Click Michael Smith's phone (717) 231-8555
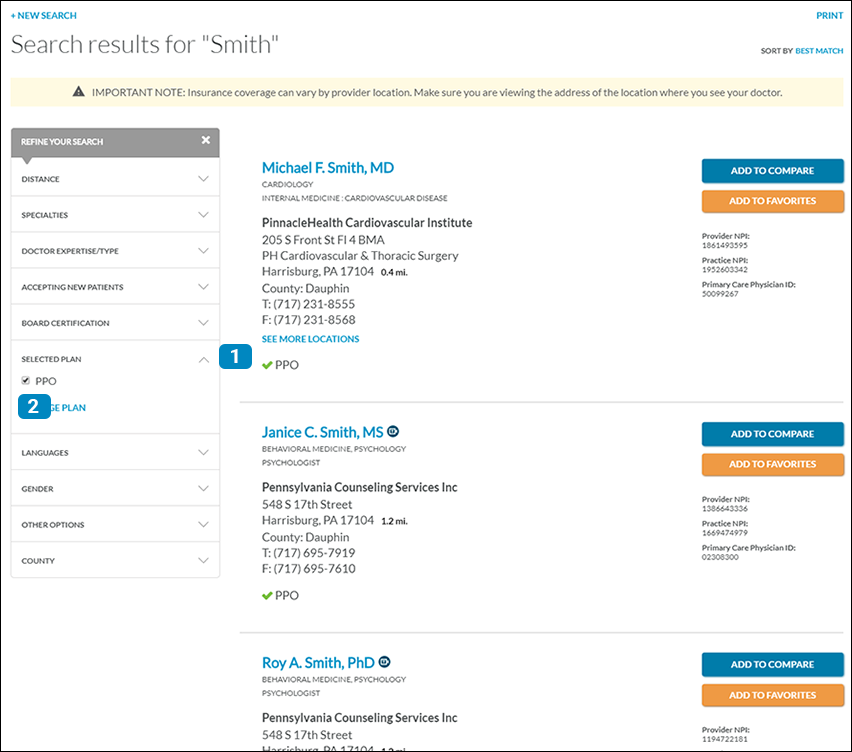The width and height of the screenshot is (852, 752). 314,304
